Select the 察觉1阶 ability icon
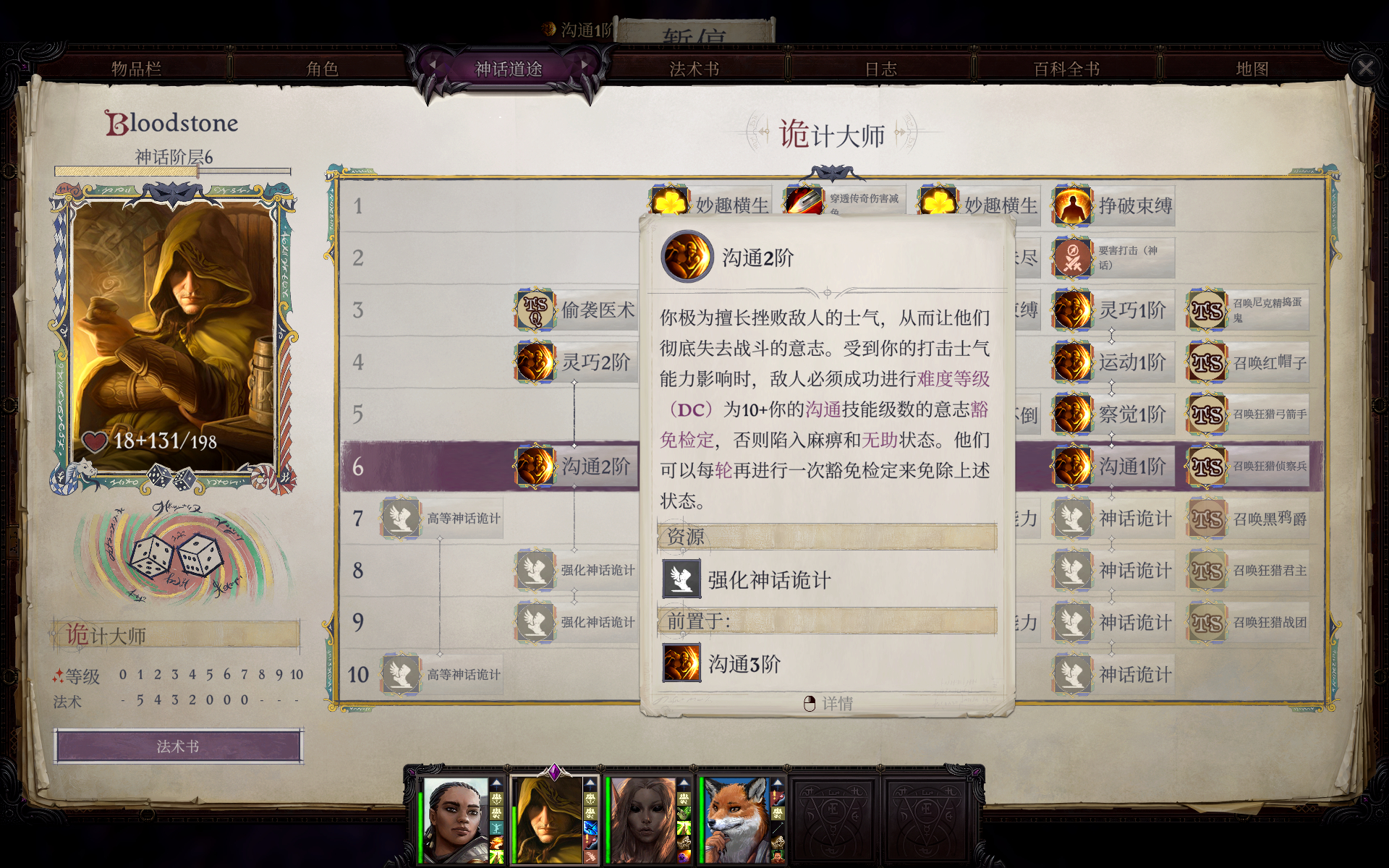1389x868 pixels. pos(1072,414)
